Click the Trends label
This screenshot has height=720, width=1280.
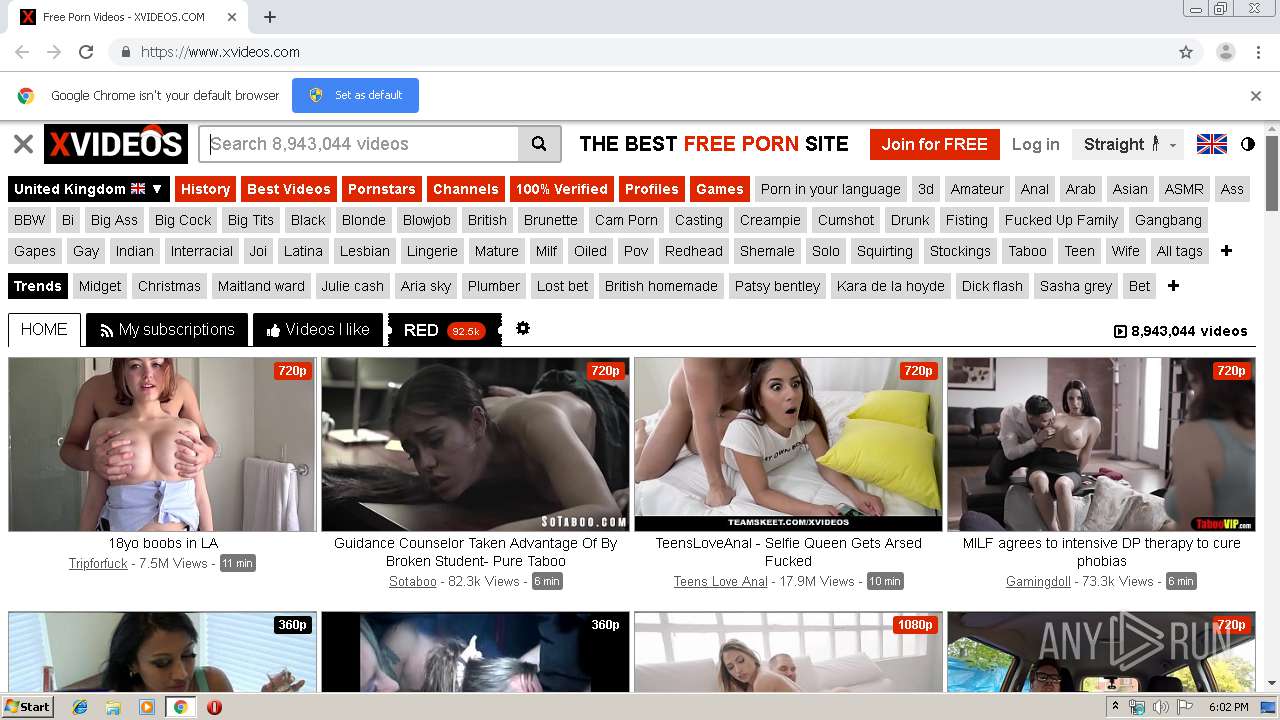(38, 286)
